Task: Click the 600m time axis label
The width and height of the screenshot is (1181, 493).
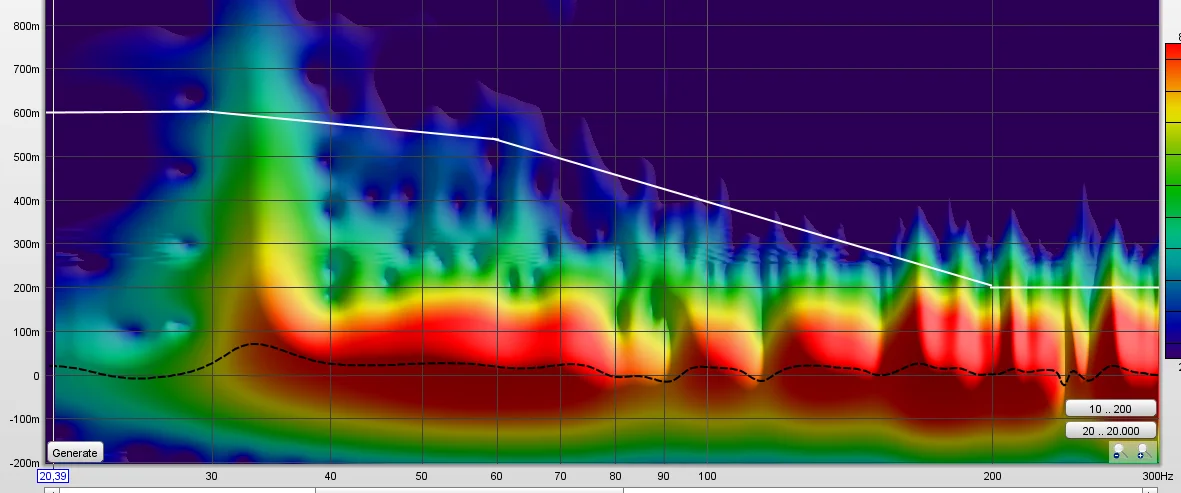Action: point(27,114)
